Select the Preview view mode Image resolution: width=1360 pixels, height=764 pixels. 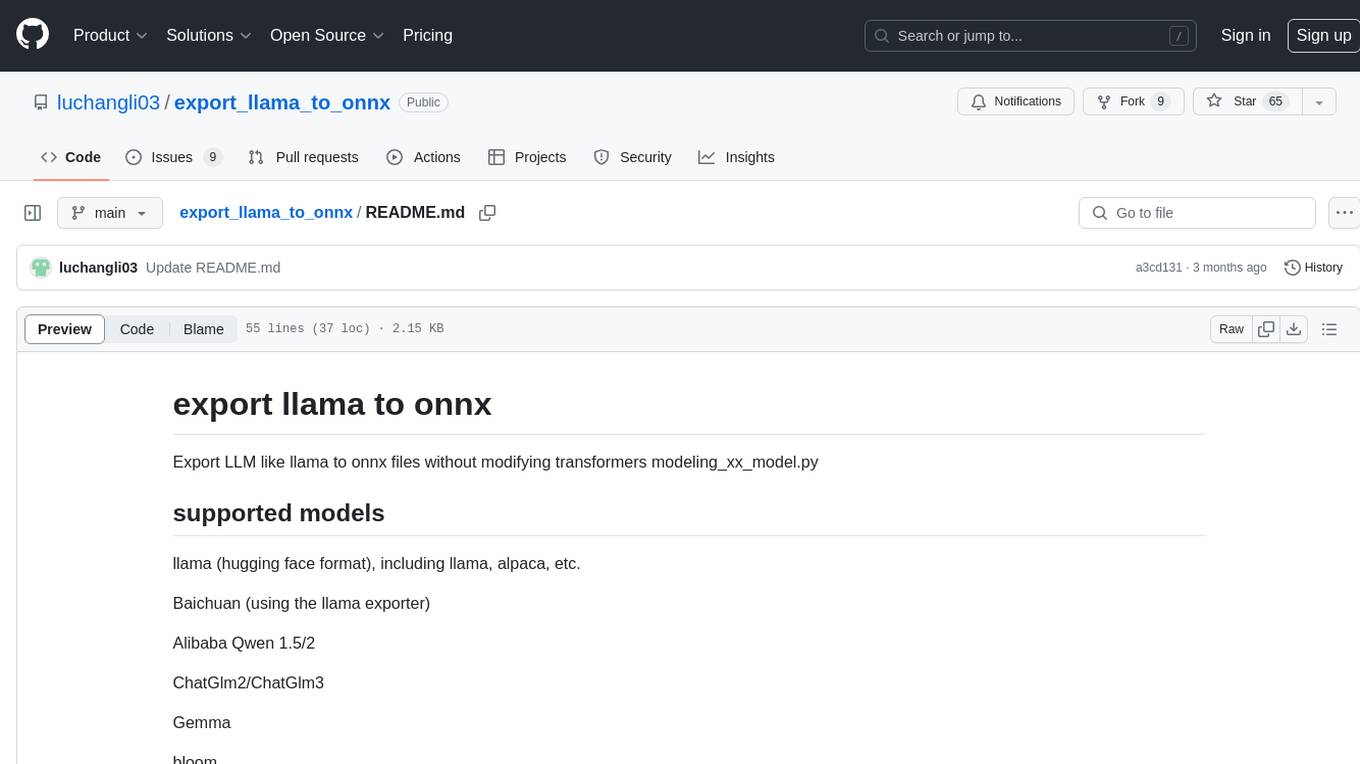click(65, 329)
